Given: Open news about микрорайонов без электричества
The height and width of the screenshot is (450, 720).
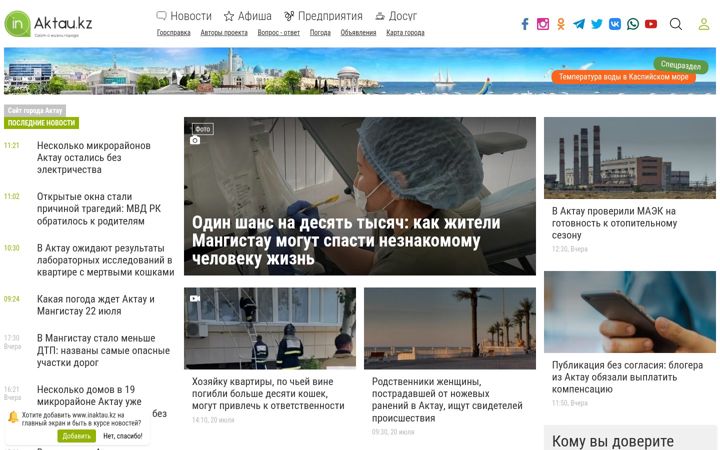Looking at the screenshot, I should point(94,158).
